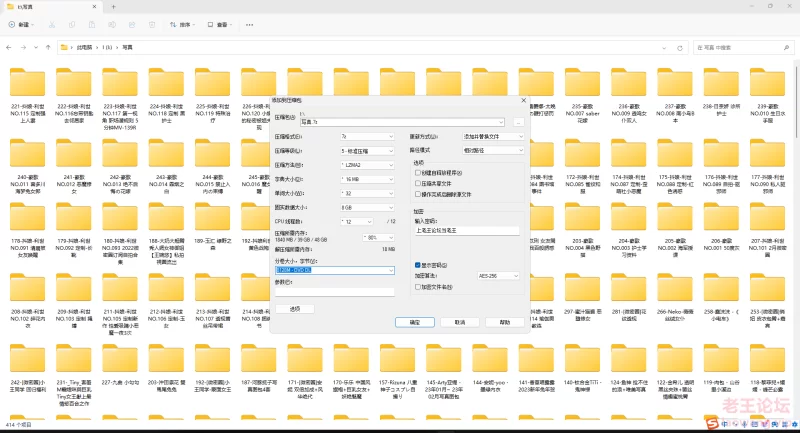Image resolution: width=800 pixels, height=433 pixels.
Task: Go forward with the right arrow
Action: tap(23, 47)
